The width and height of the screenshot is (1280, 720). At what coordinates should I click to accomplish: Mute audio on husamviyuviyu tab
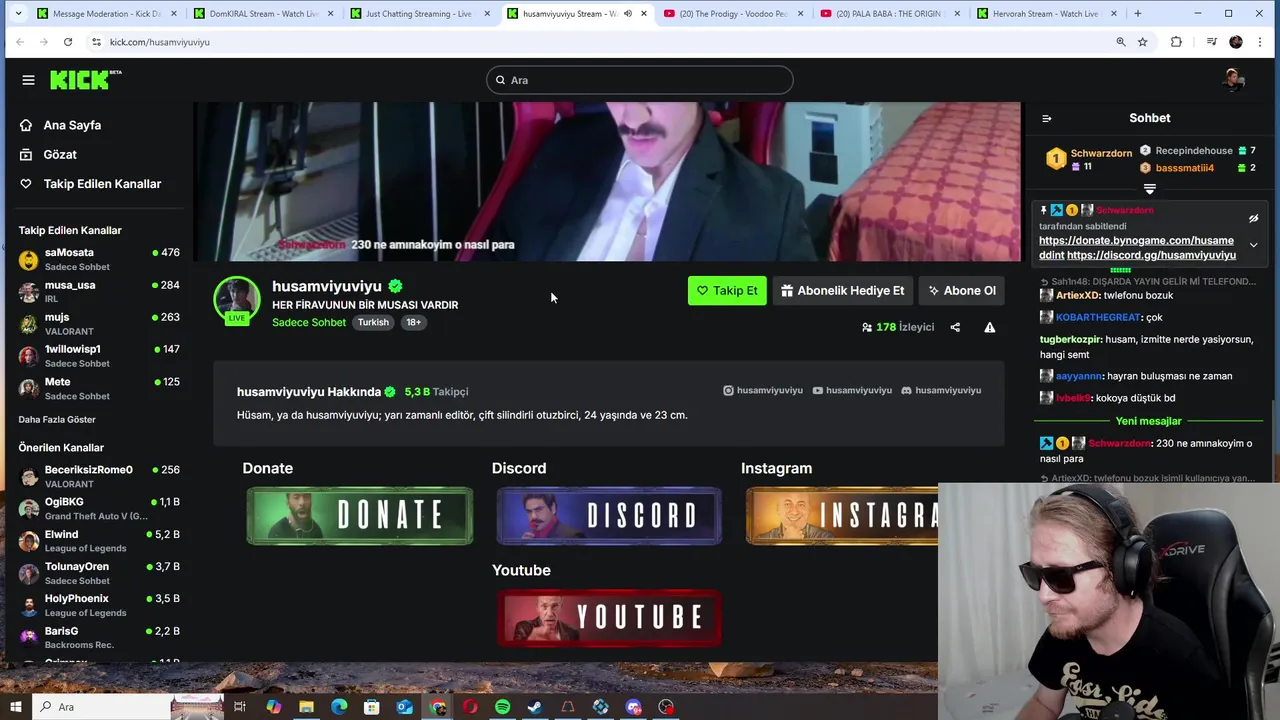click(x=627, y=14)
